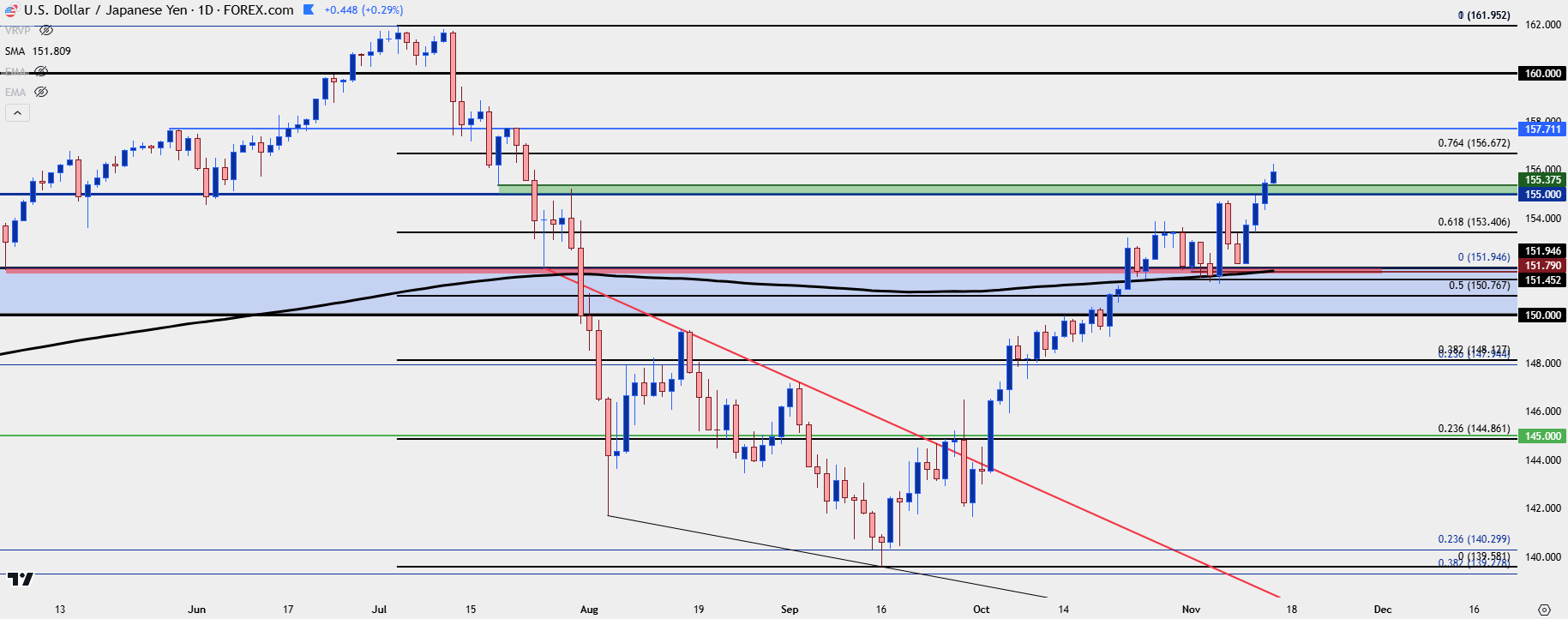Select the red 151.790 price label

pos(1542,266)
